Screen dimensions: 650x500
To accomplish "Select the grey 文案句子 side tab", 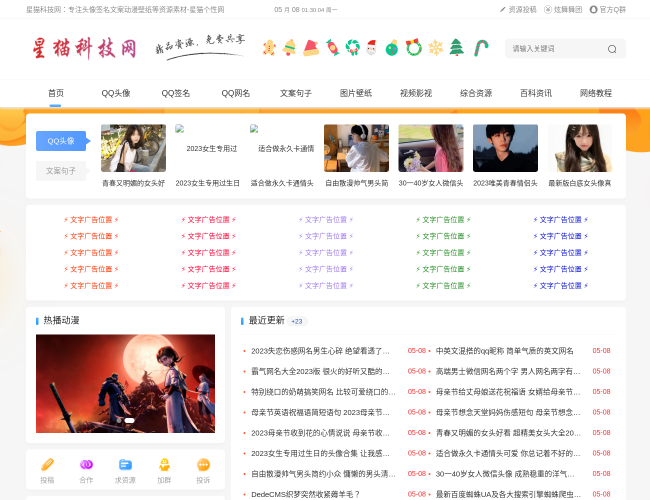I will point(61,171).
